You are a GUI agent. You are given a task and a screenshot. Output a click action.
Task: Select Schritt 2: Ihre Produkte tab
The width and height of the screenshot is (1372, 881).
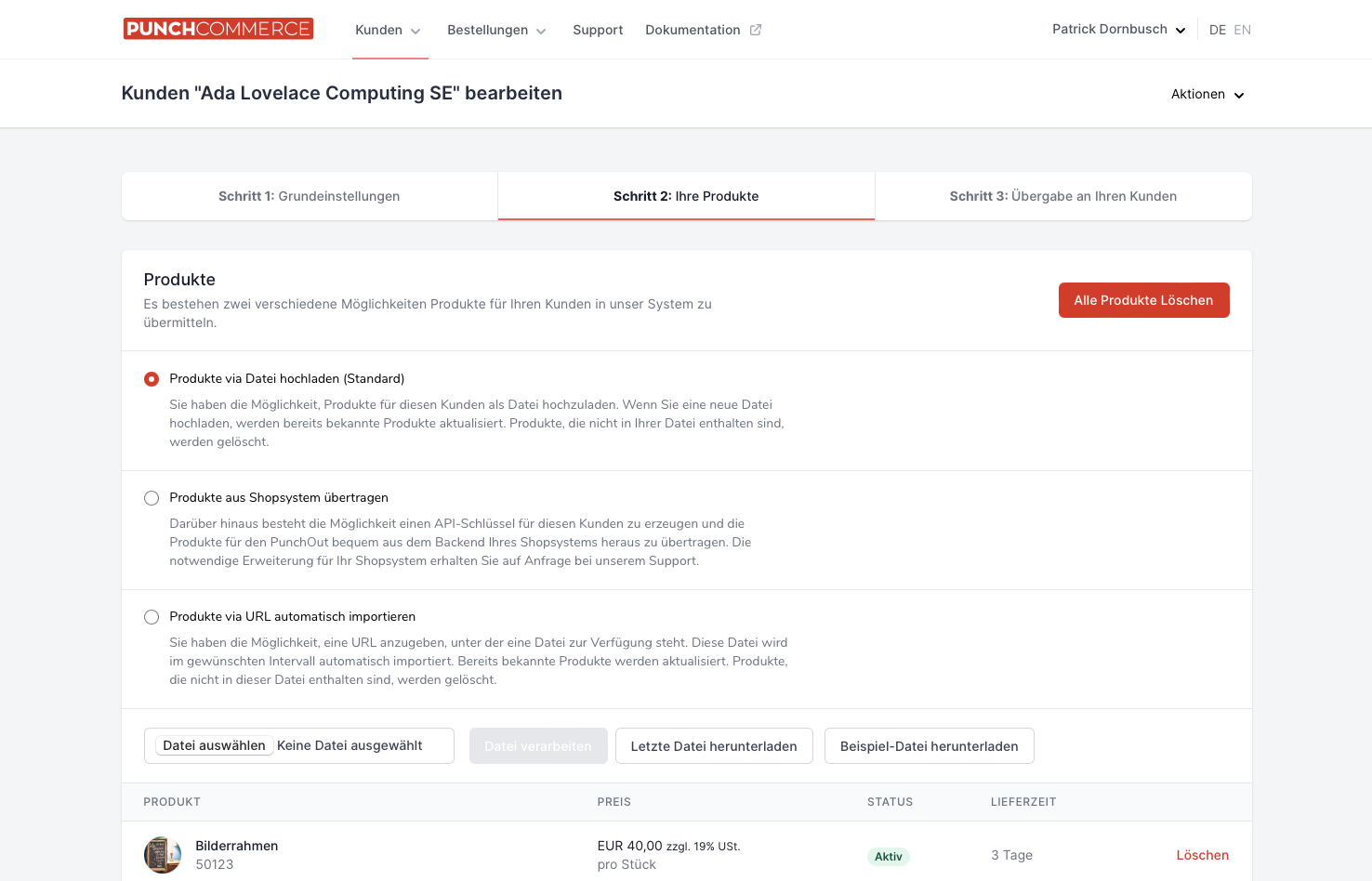[686, 196]
